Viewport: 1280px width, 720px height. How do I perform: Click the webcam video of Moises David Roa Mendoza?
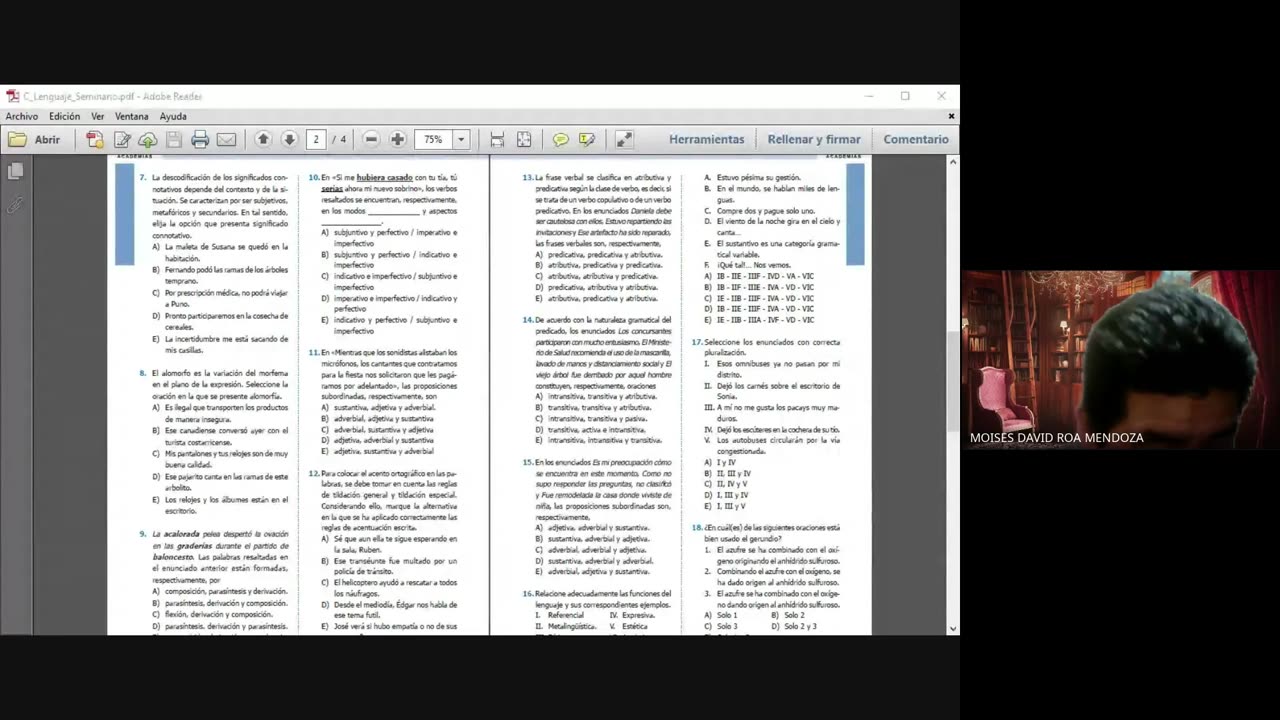click(x=1120, y=359)
